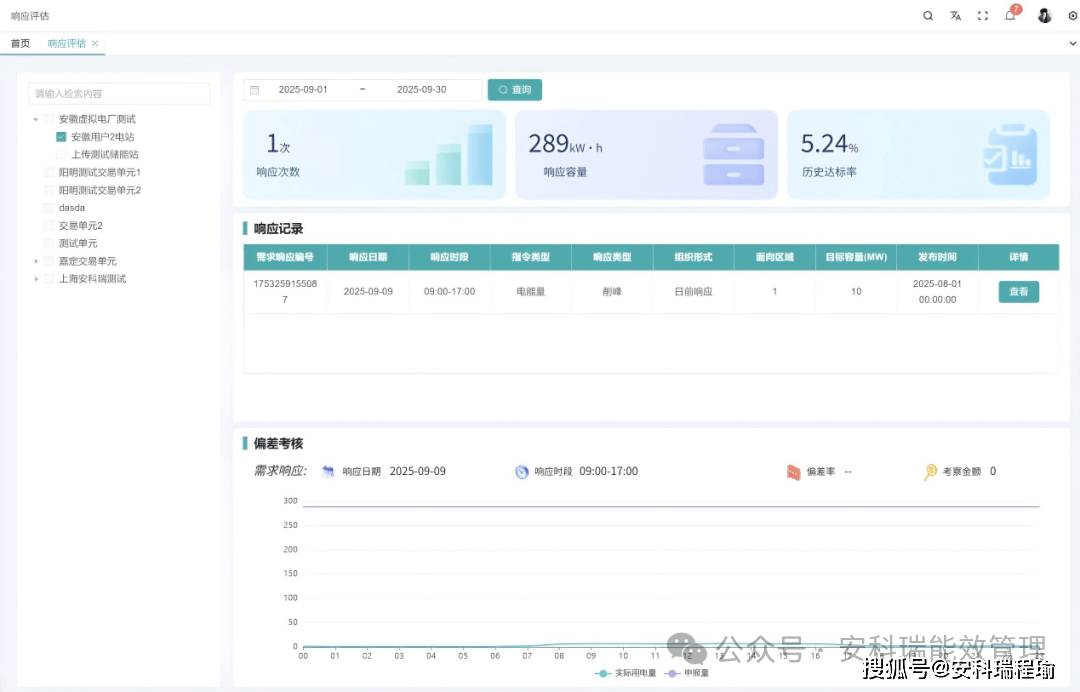Image resolution: width=1080 pixels, height=692 pixels.
Task: Open the tab list dropdown chevron
Action: [x=1073, y=44]
